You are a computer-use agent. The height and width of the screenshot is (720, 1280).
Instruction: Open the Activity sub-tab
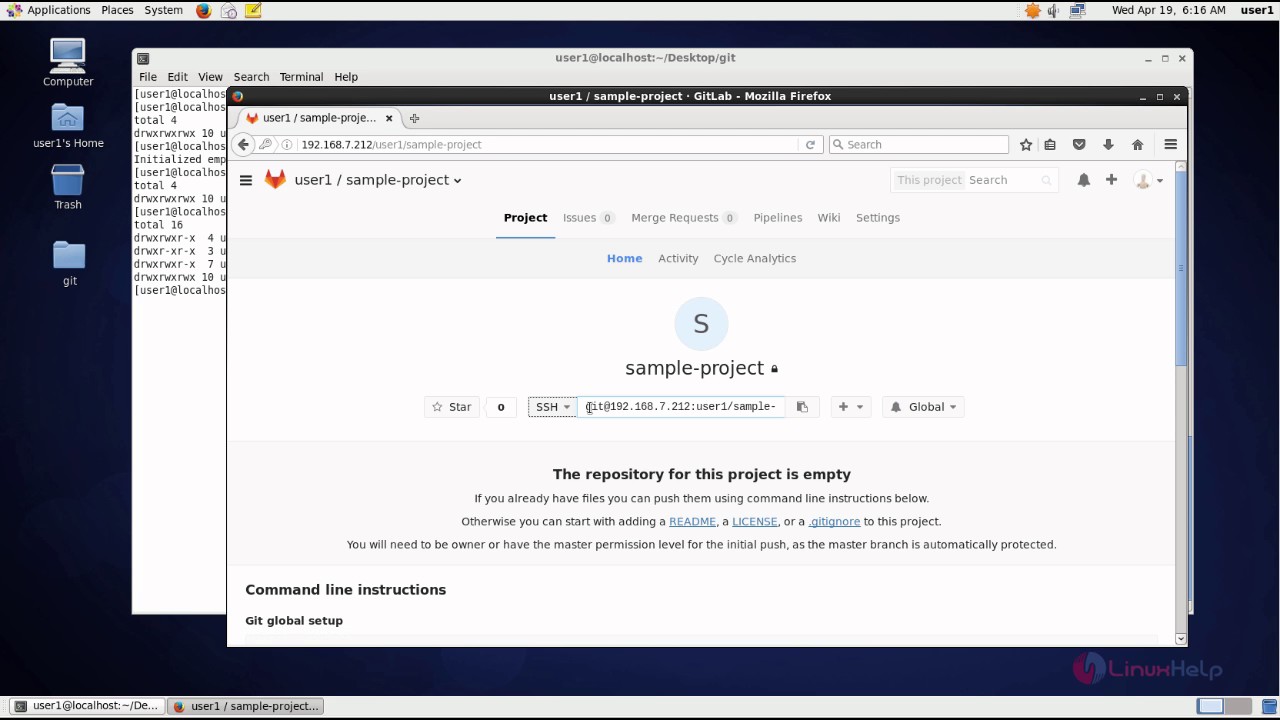coord(678,258)
